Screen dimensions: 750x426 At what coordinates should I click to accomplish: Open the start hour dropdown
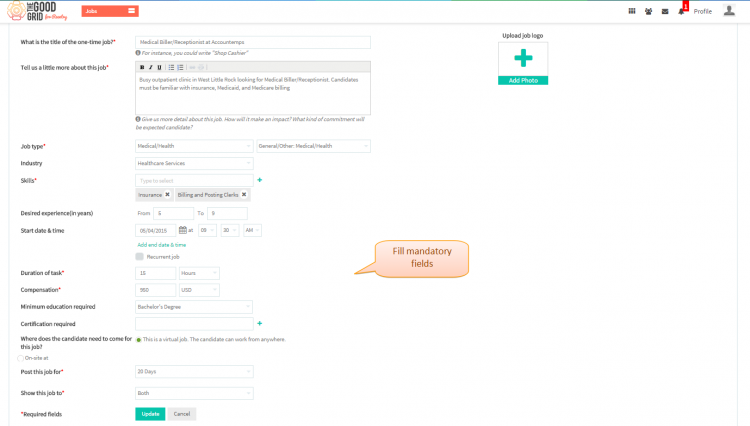click(x=208, y=230)
